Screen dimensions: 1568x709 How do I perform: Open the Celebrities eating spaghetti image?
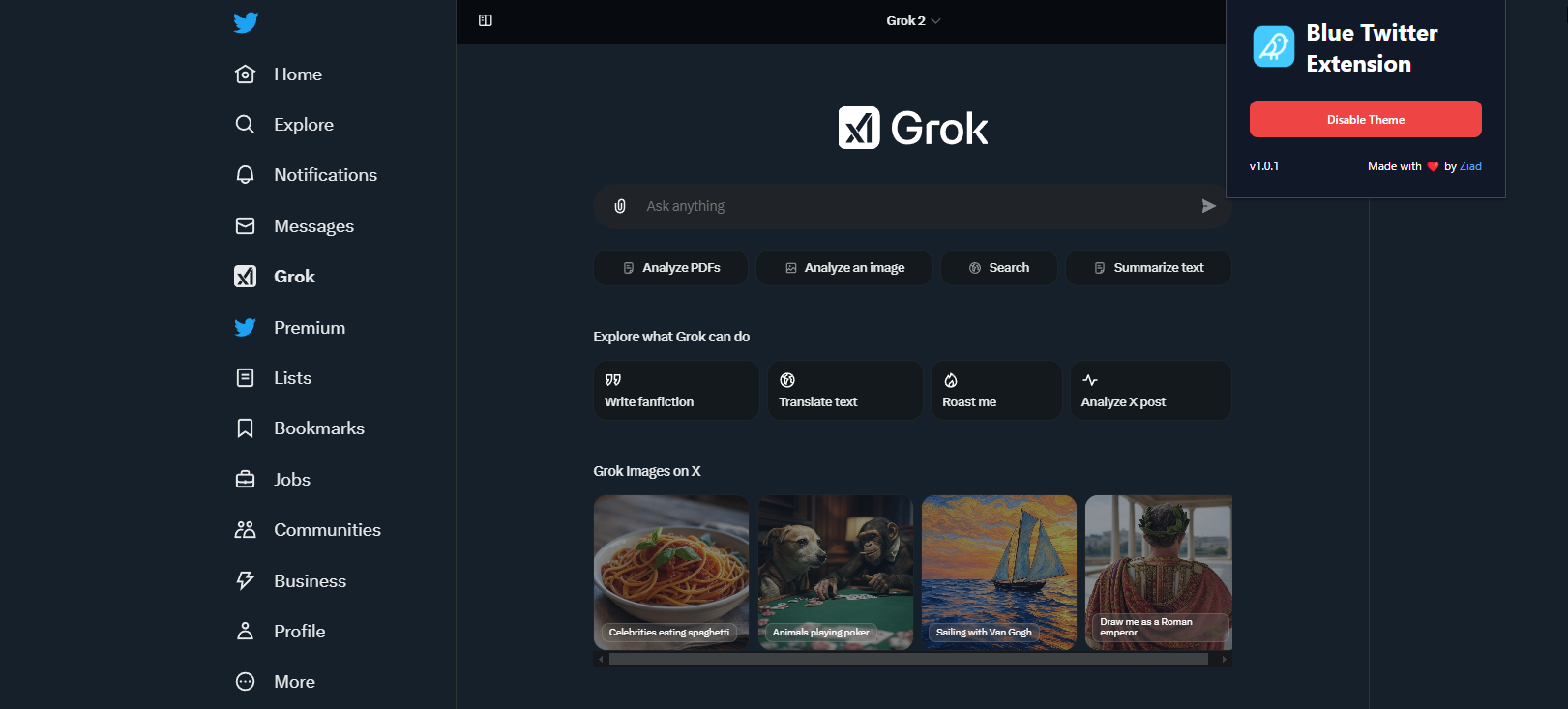[671, 573]
